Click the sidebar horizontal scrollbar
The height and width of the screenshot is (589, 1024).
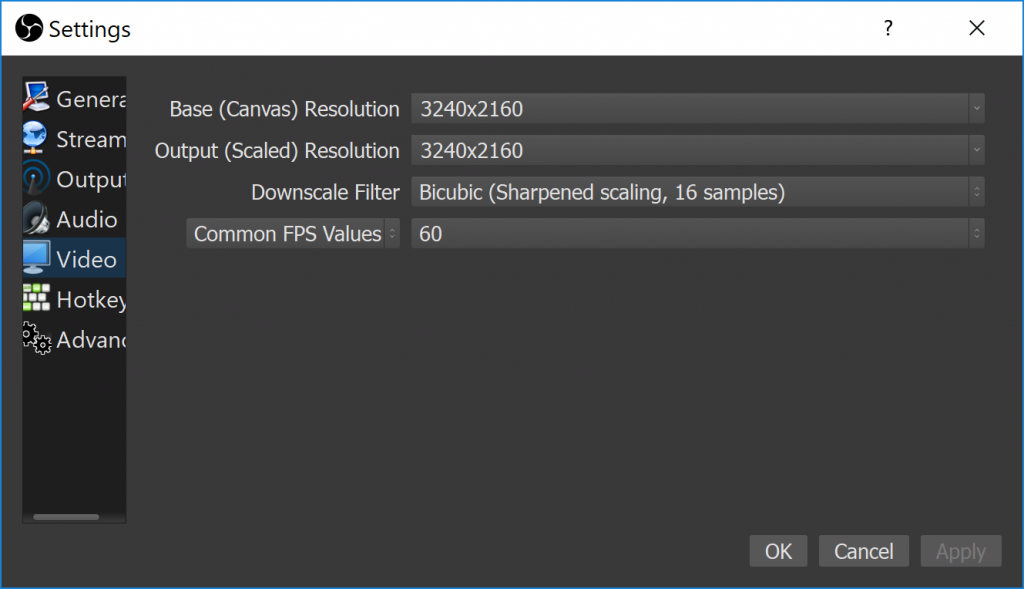coord(66,517)
